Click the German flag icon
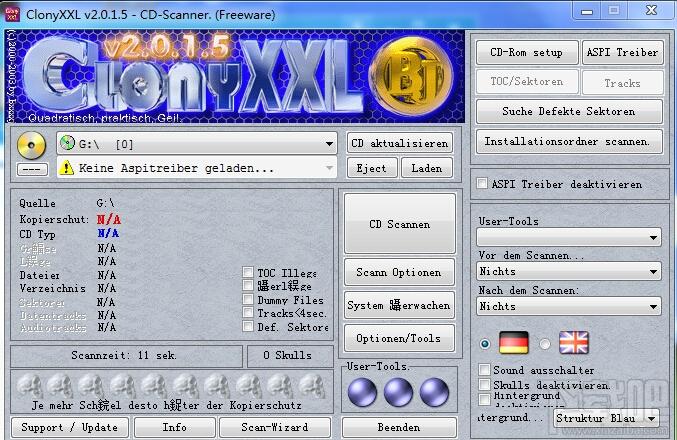This screenshot has height=440, width=677. [514, 343]
